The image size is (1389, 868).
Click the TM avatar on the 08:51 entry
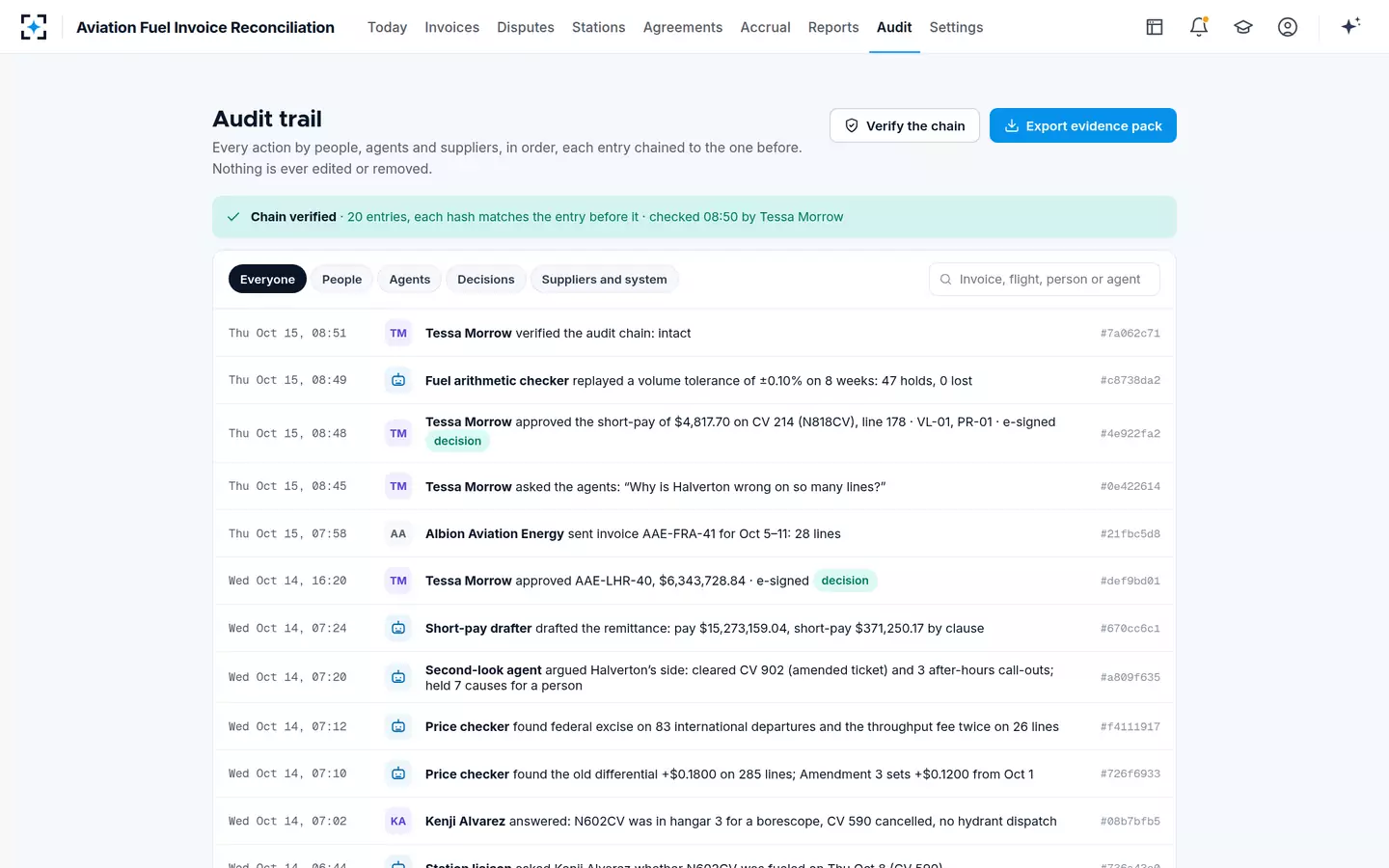398,333
